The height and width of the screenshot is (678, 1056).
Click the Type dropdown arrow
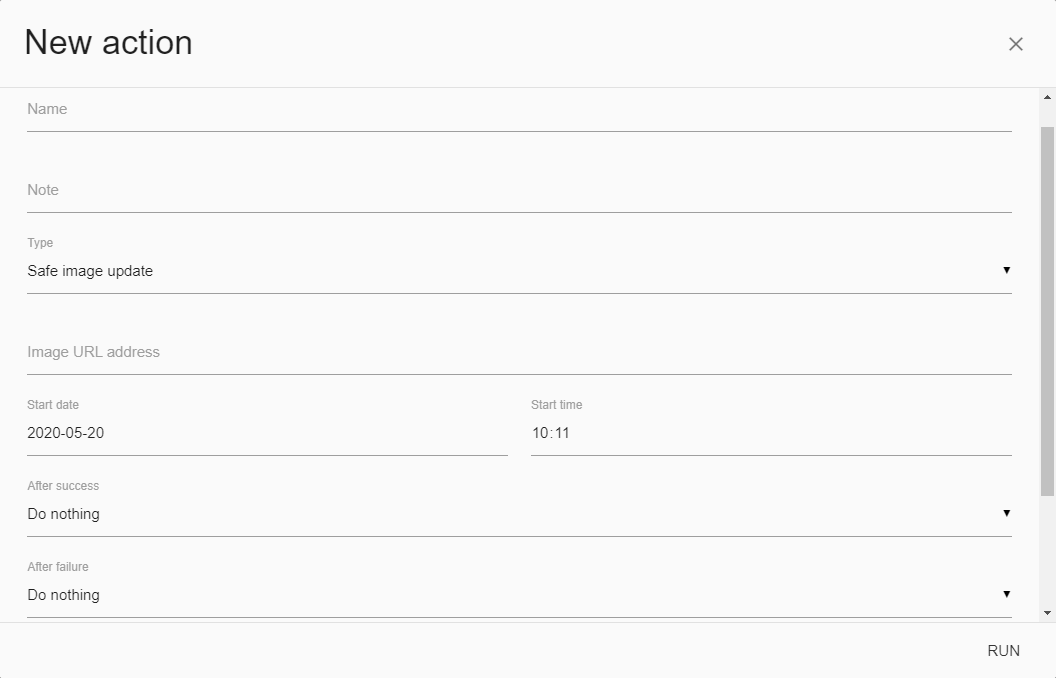click(x=1006, y=270)
